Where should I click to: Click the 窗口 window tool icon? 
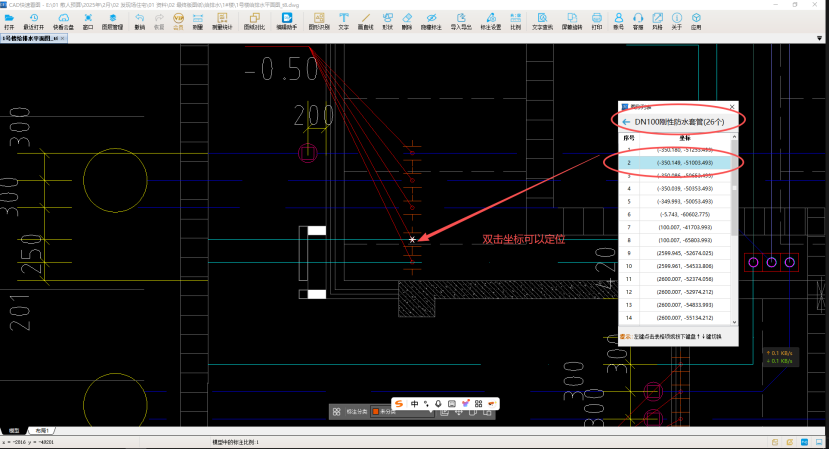tap(88, 21)
